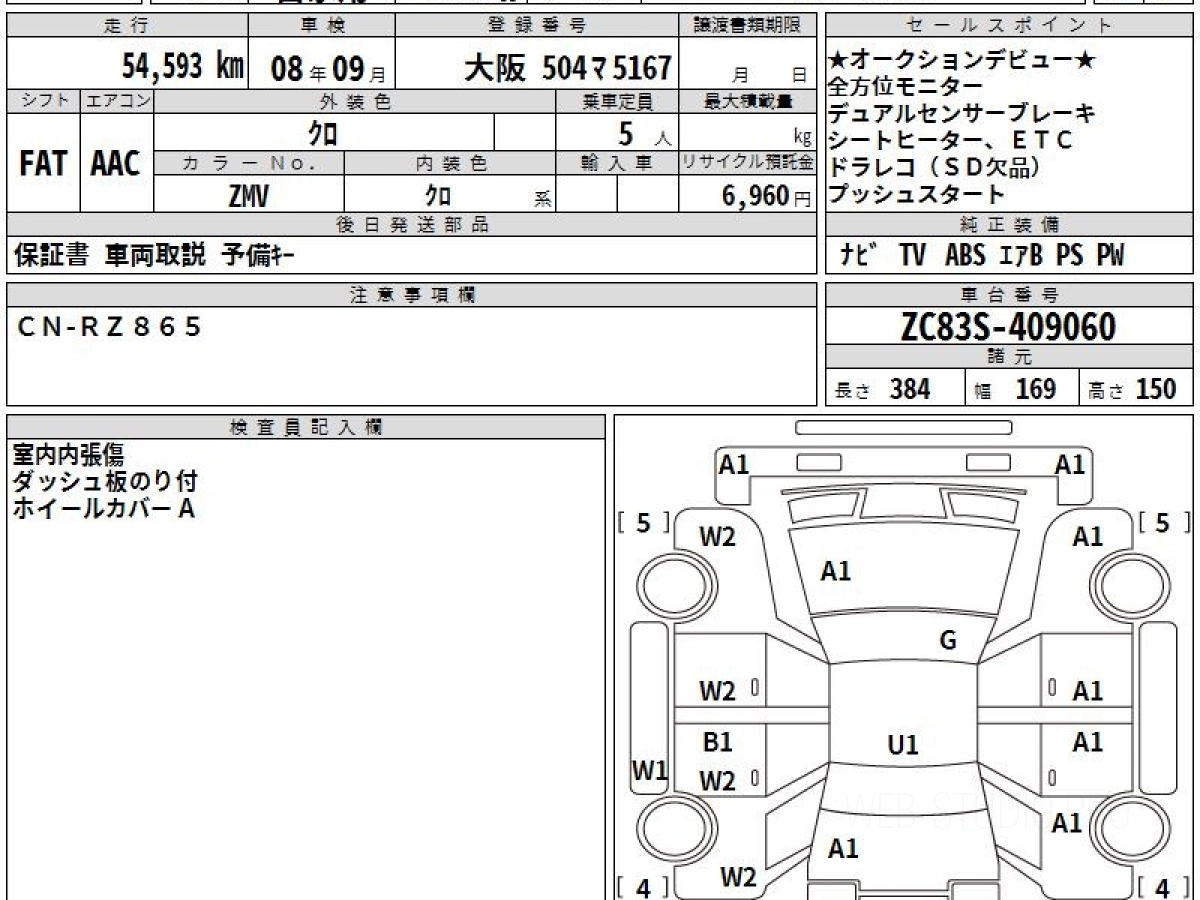Select the 長さ 384 length value

coord(893,389)
